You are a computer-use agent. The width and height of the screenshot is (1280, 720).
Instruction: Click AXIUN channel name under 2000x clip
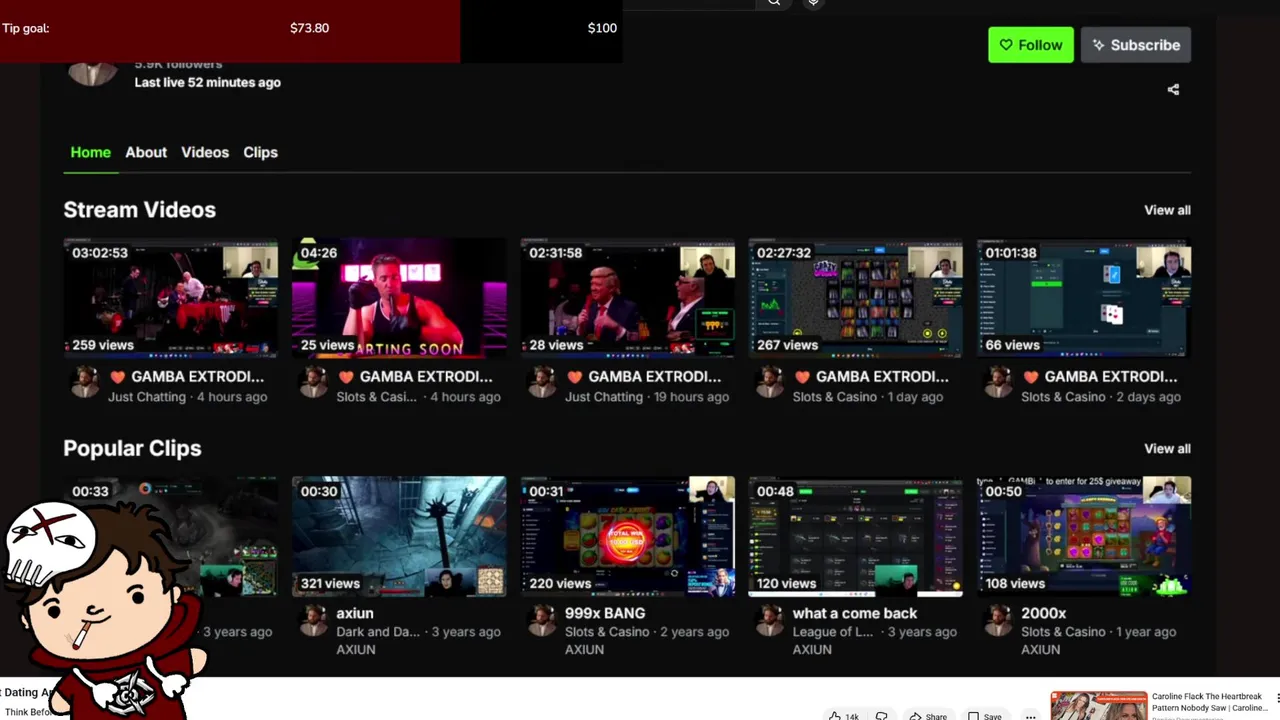tap(1040, 650)
